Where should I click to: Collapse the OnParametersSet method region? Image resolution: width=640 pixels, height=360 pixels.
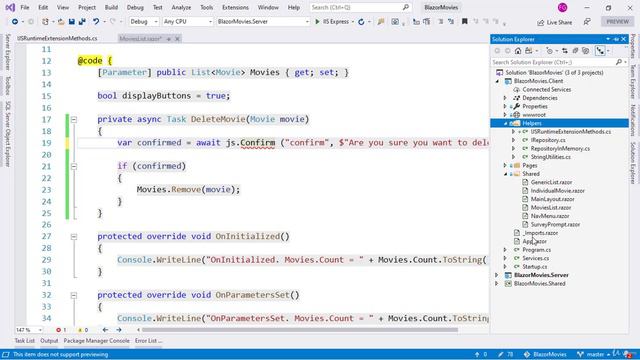coord(74,295)
